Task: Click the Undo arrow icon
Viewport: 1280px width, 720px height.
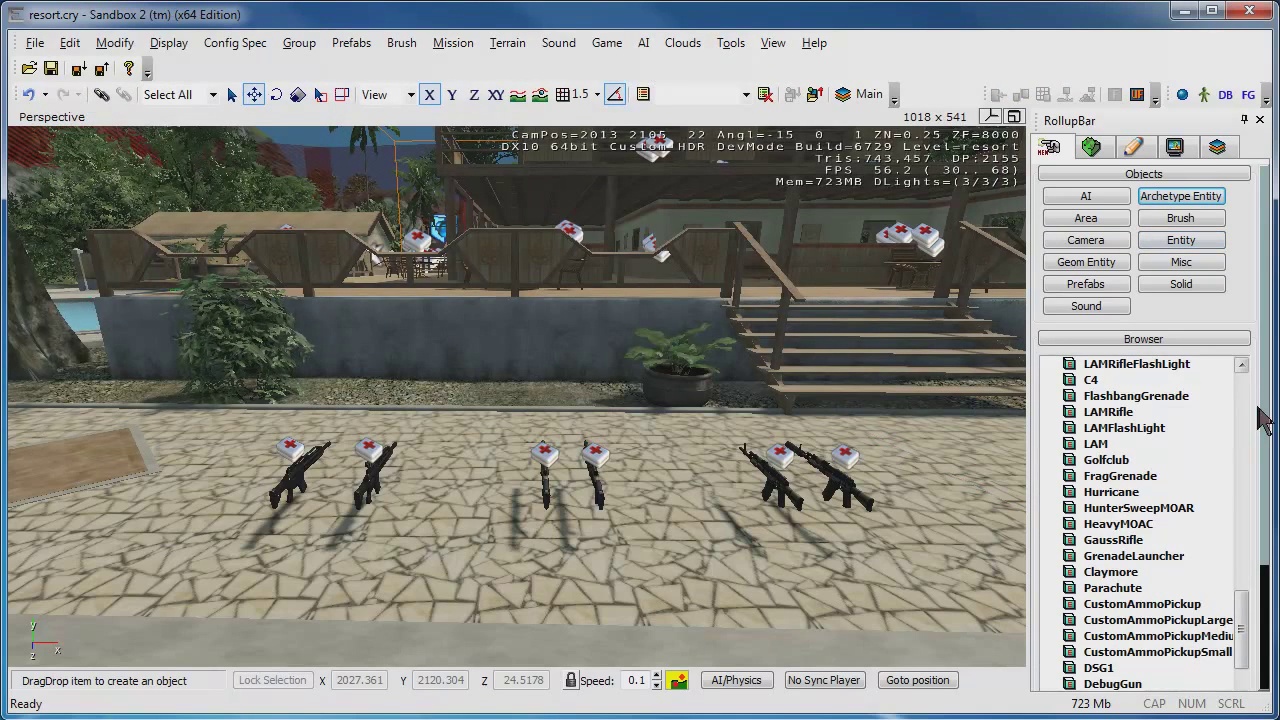Action: [29, 95]
